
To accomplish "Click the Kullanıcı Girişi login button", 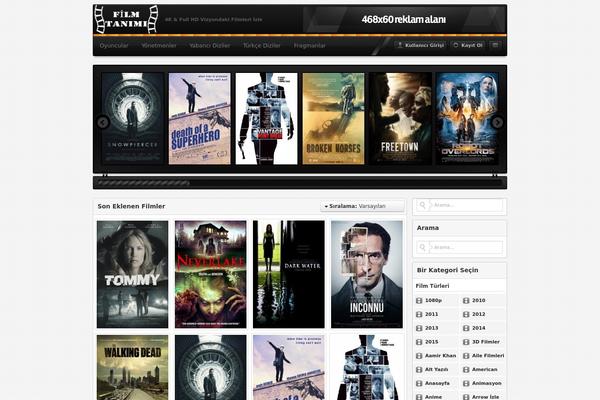I will pos(421,45).
